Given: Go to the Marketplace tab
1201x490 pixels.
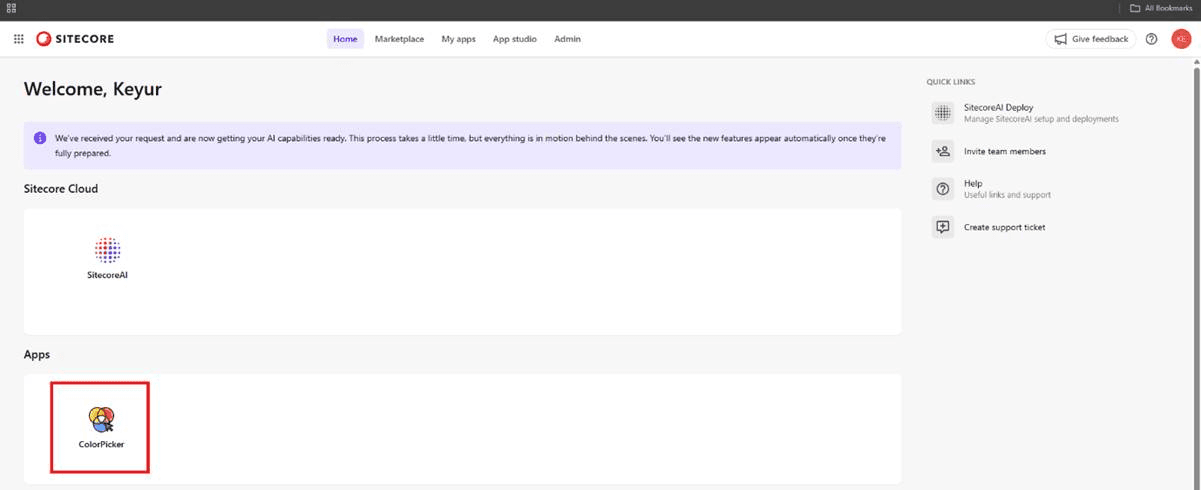Looking at the screenshot, I should click(399, 39).
